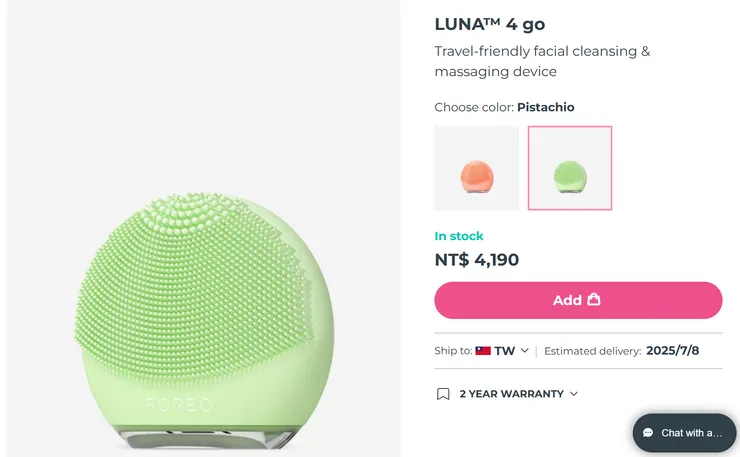Expand the 2 YEAR WARRANTY section

pyautogui.click(x=511, y=394)
